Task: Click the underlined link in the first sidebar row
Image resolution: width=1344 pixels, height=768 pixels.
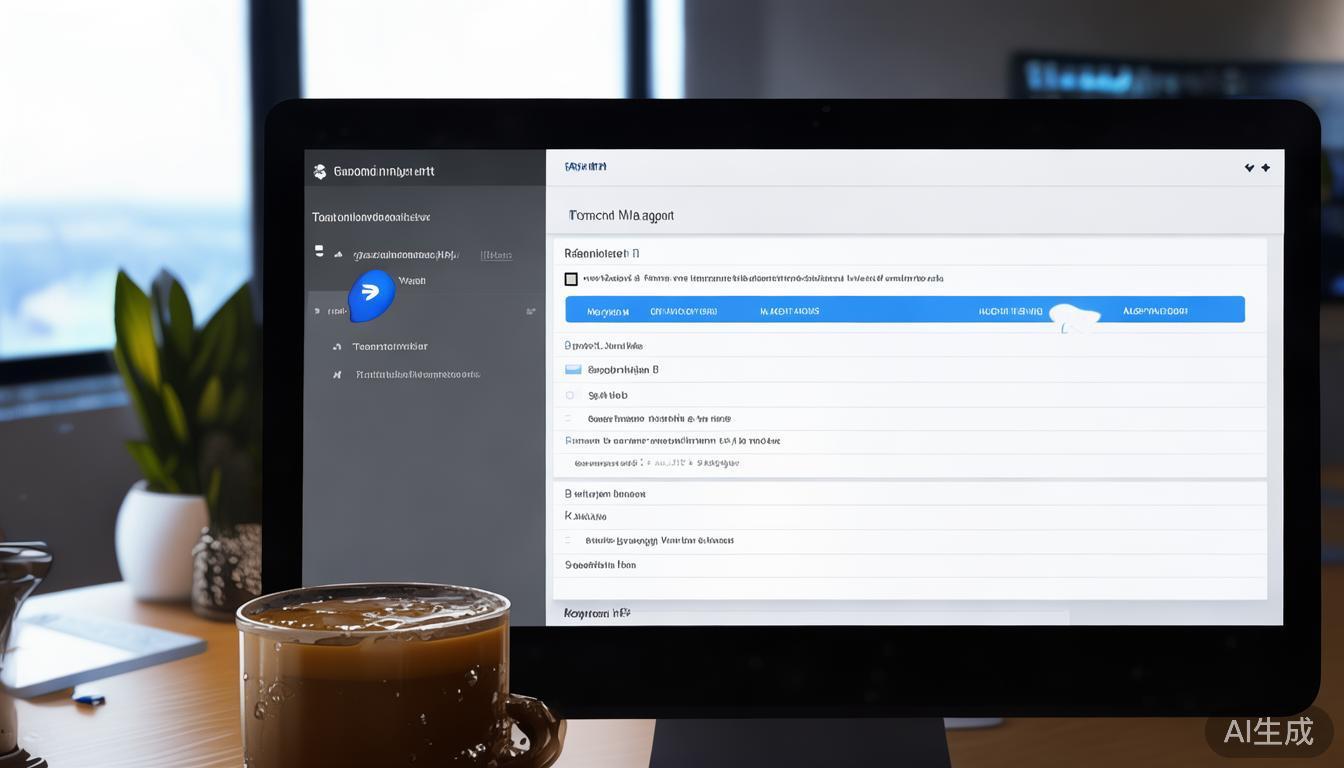Action: (496, 255)
